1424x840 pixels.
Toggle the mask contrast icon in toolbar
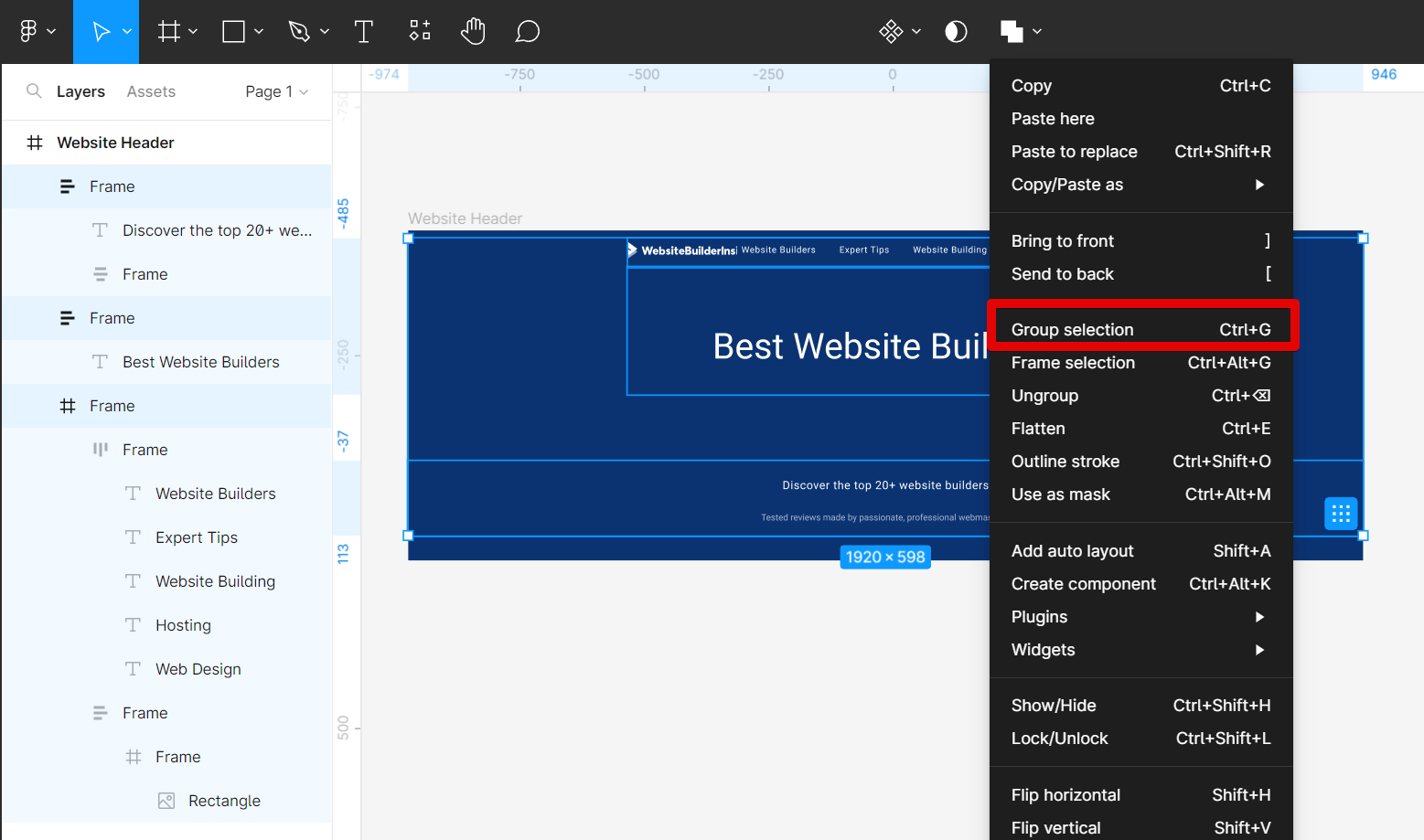pyautogui.click(x=956, y=32)
